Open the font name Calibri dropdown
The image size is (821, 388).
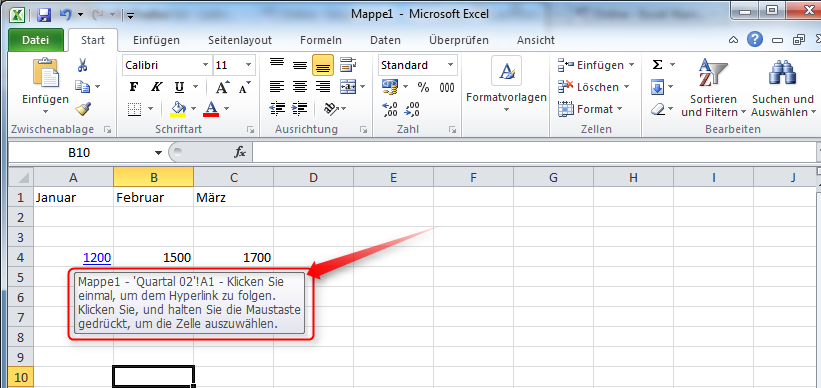[205, 65]
